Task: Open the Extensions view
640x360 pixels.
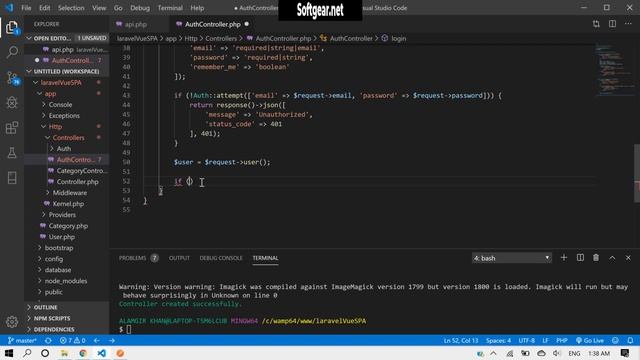Action: (12, 128)
